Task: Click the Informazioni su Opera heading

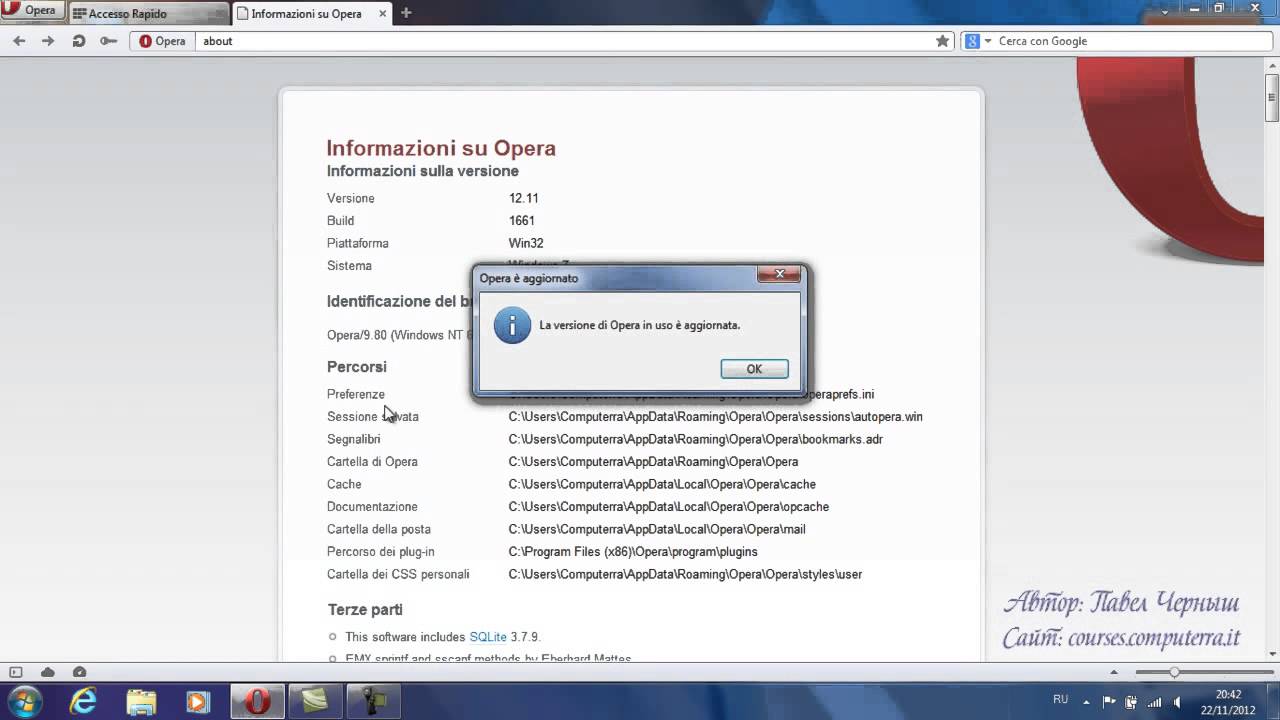Action: click(441, 148)
